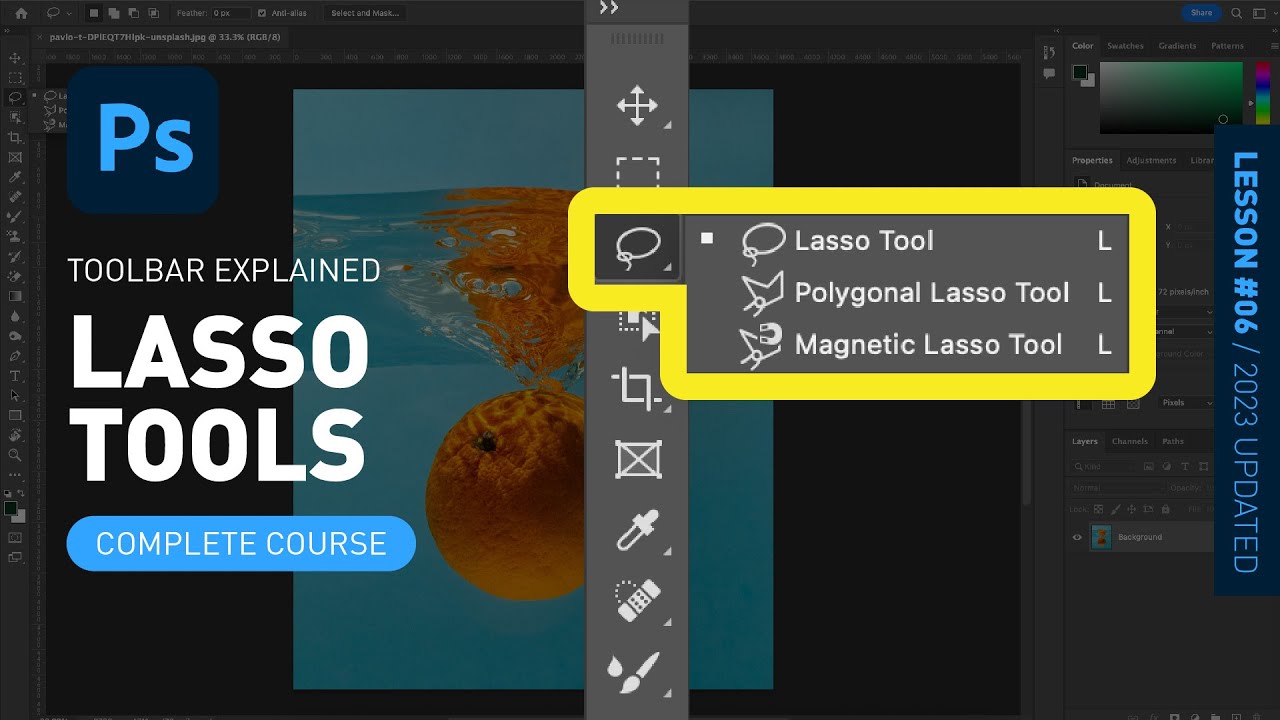The height and width of the screenshot is (720, 1280).
Task: Select the Crop tool in the enlarged toolbar
Action: pos(637,387)
